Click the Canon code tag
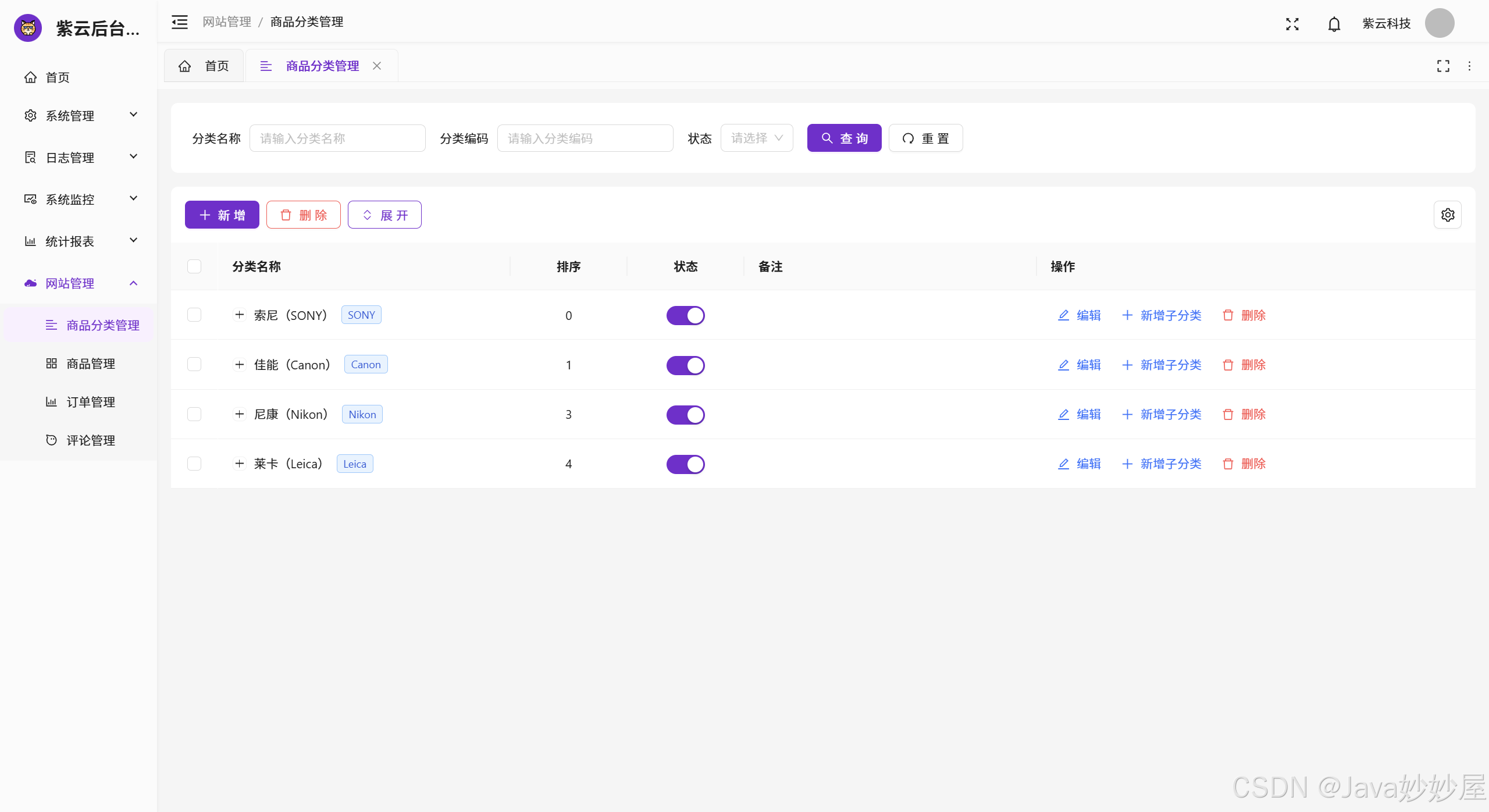The width and height of the screenshot is (1489, 812). 366,364
